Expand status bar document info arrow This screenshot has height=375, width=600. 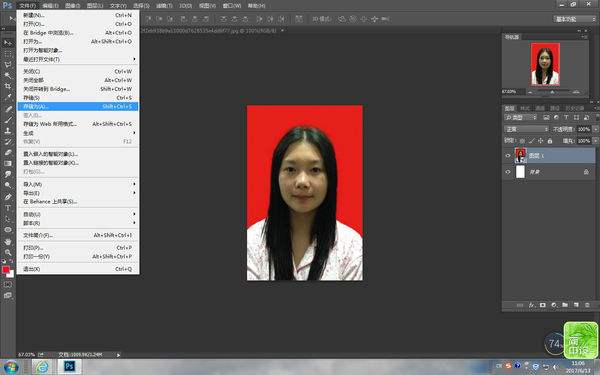pos(118,355)
